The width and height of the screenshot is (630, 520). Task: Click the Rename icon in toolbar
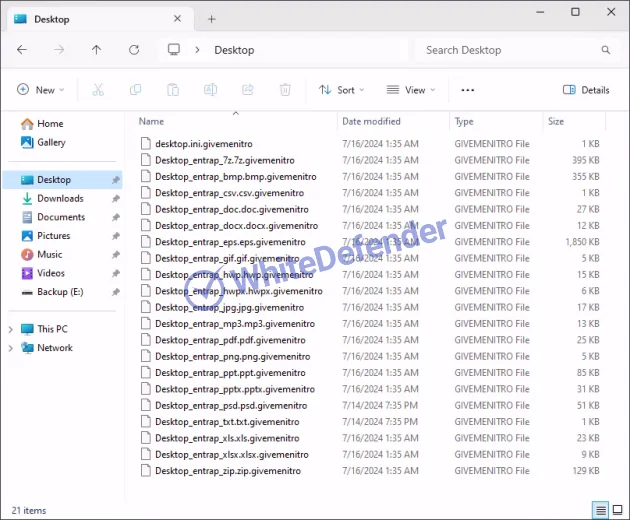click(211, 90)
